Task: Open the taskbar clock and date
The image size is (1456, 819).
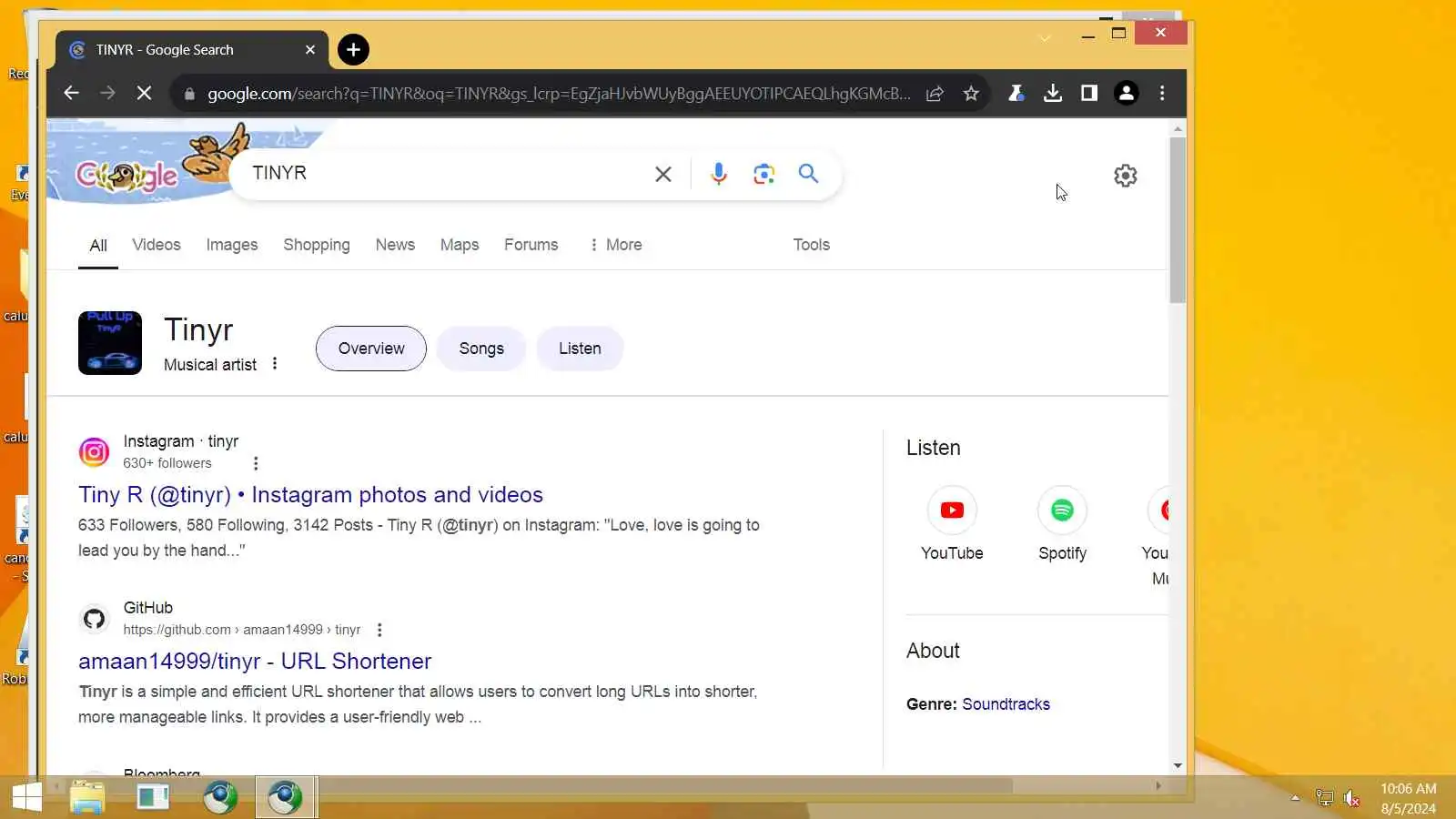Action: tap(1408, 798)
